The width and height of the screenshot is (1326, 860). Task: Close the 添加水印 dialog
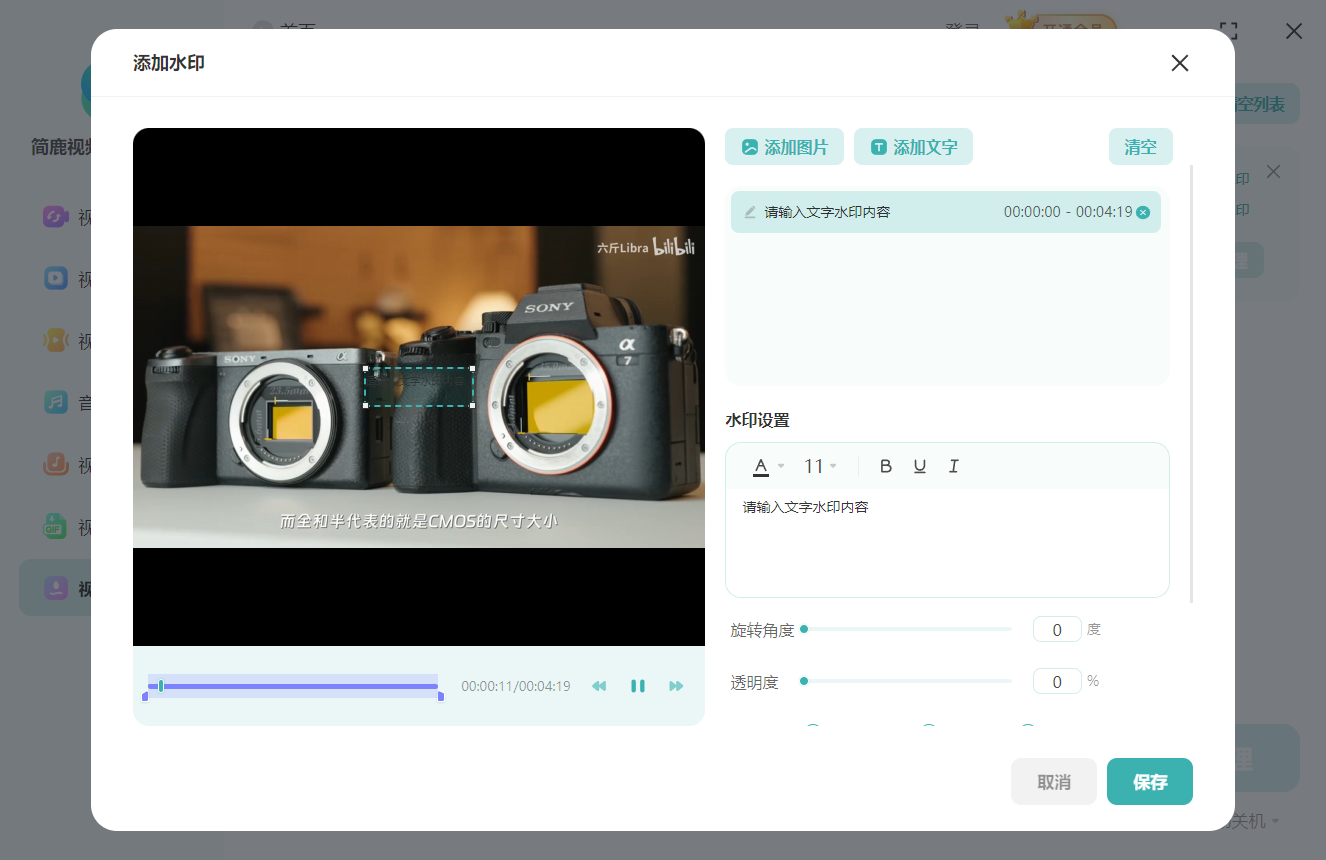point(1180,63)
